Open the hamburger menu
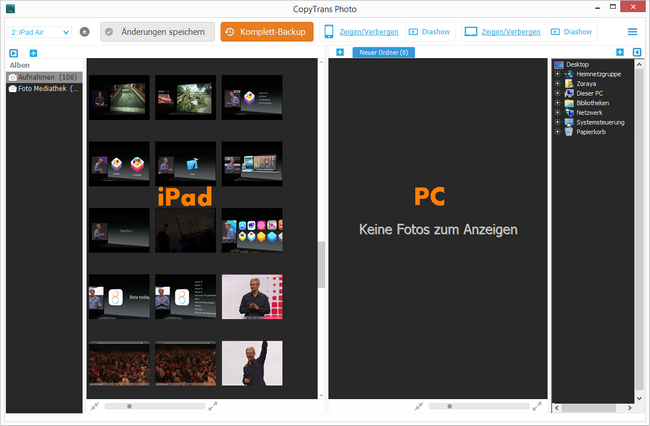 coord(632,31)
